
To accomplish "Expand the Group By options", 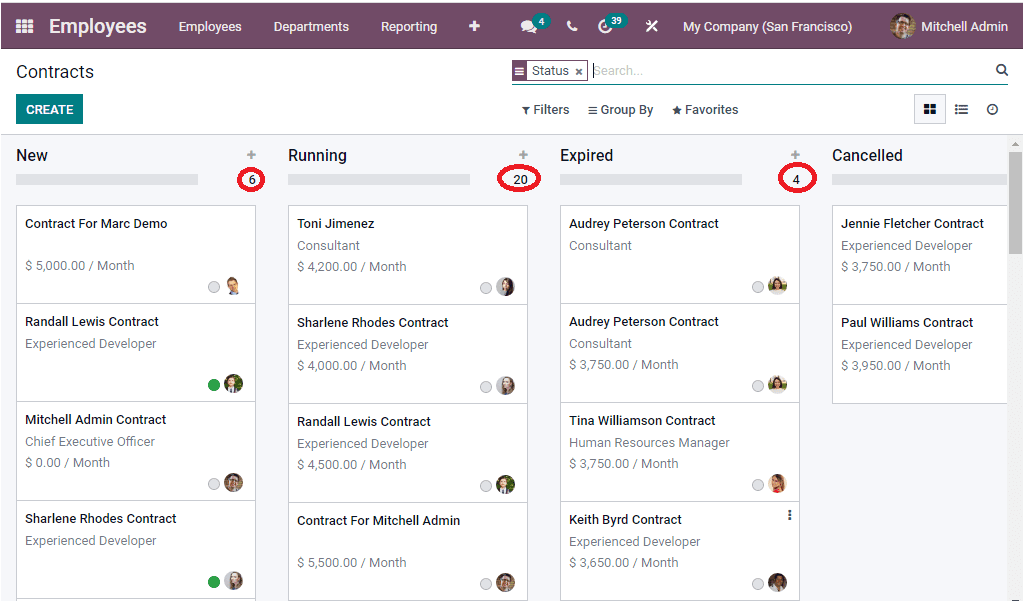I will (620, 109).
